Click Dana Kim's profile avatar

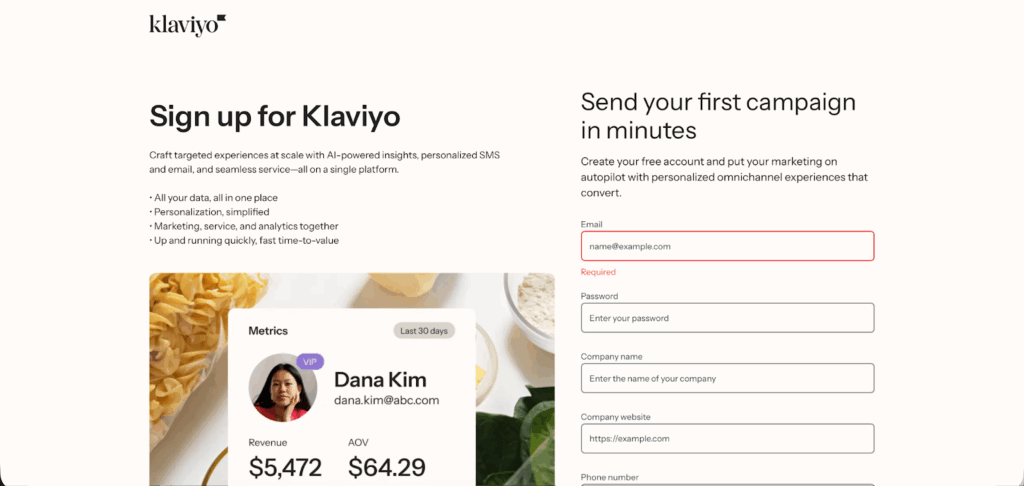click(282, 387)
